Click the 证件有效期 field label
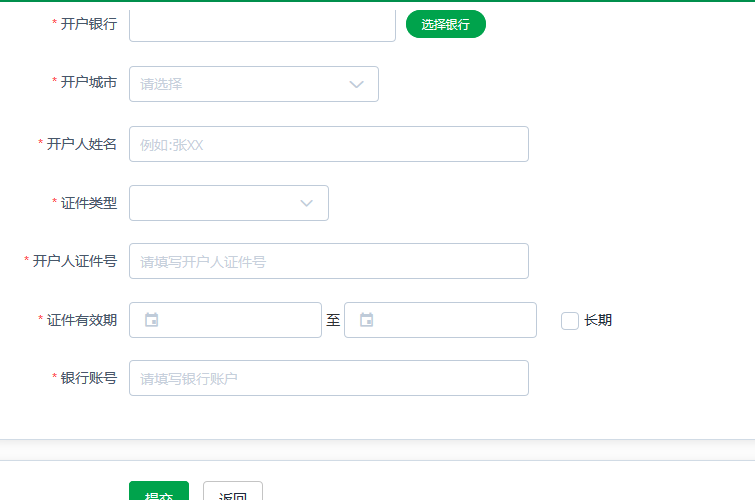The height and width of the screenshot is (503, 755). 82,320
